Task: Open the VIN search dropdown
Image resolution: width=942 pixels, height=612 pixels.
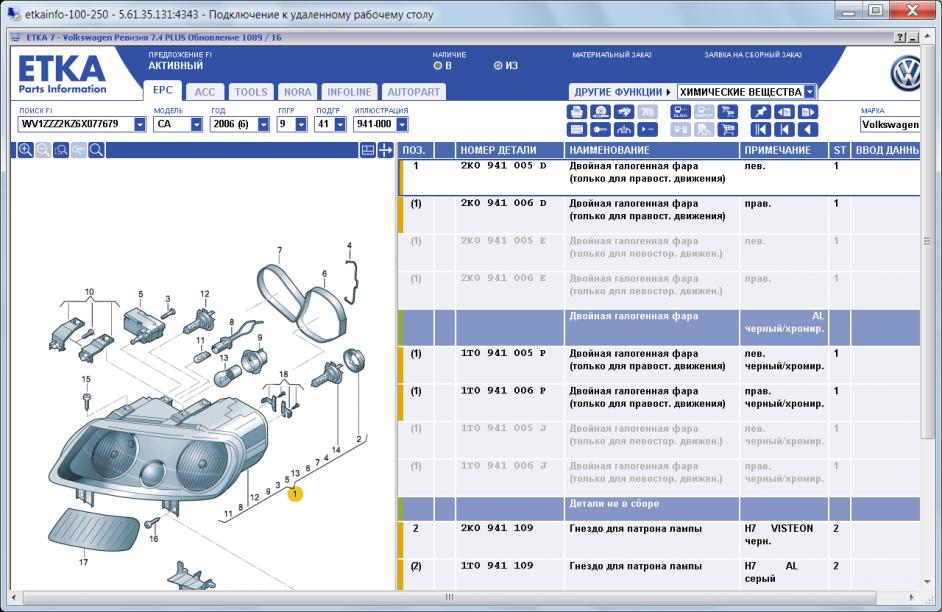Action: (139, 124)
